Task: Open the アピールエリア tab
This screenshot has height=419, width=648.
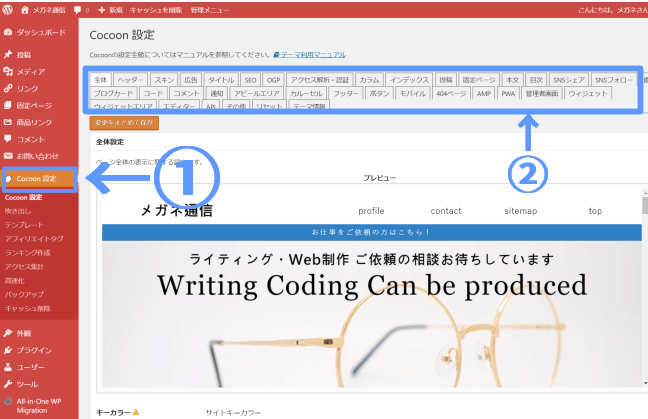Action: [257, 93]
